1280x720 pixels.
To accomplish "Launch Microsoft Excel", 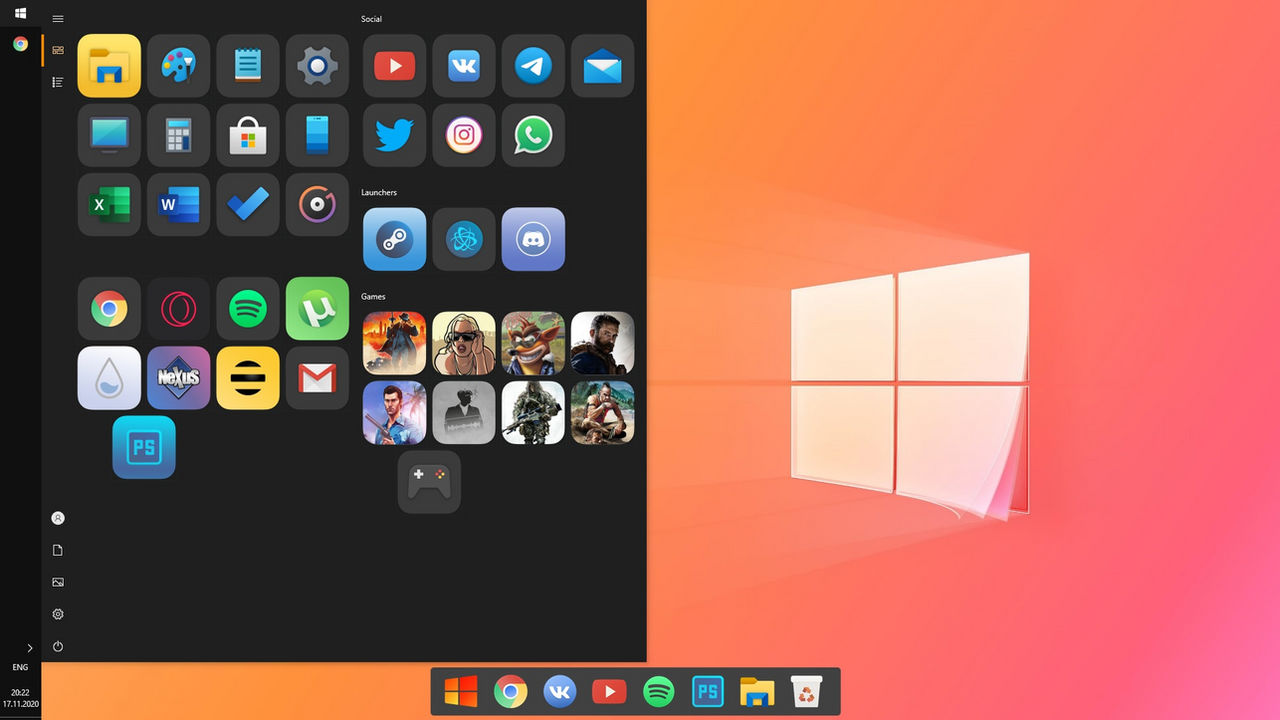I will [109, 204].
